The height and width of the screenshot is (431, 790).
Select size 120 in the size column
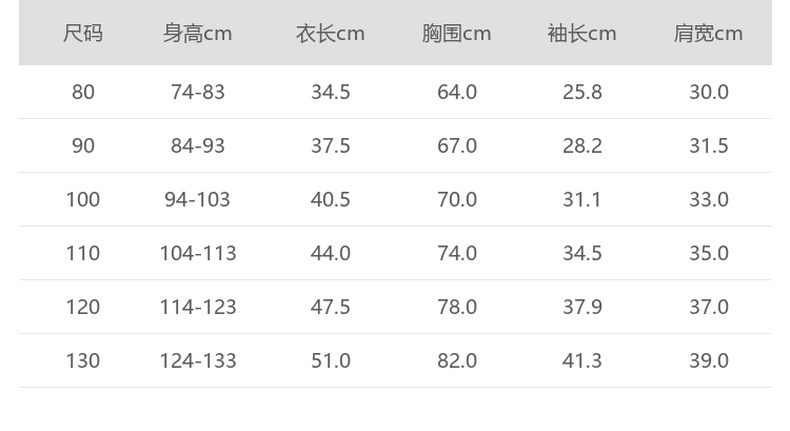point(83,307)
